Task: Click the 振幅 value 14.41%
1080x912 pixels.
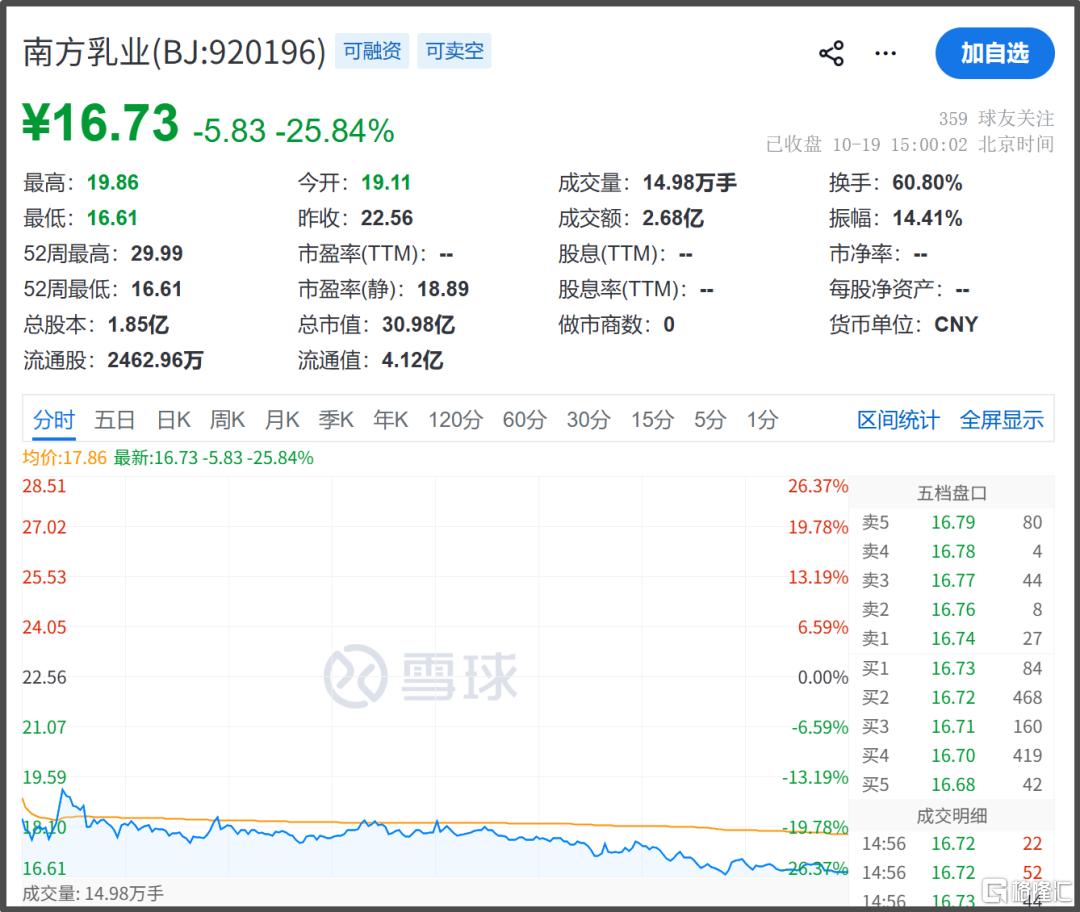Action: tap(927, 218)
